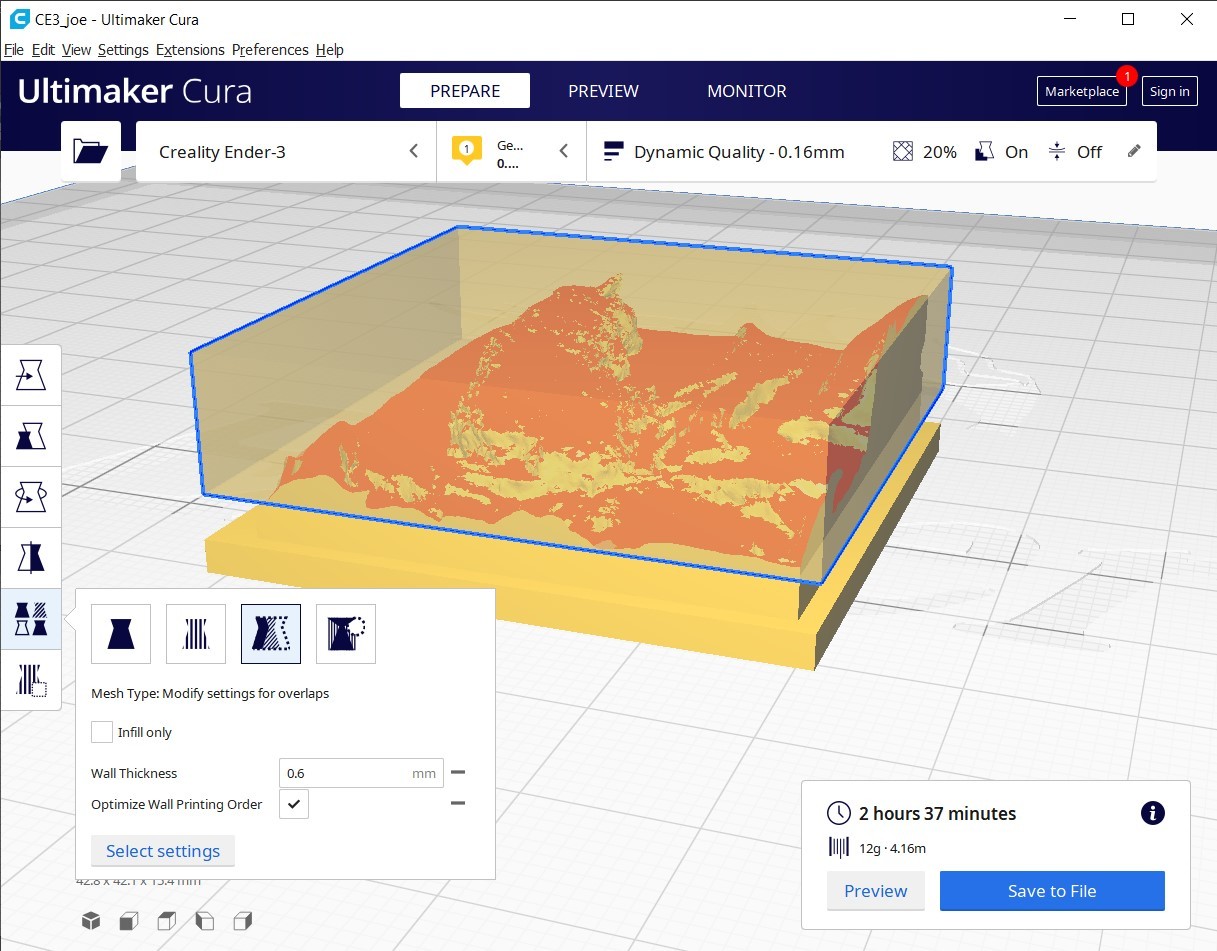Enable the Infill only checkbox
This screenshot has width=1217, height=951.
102,732
